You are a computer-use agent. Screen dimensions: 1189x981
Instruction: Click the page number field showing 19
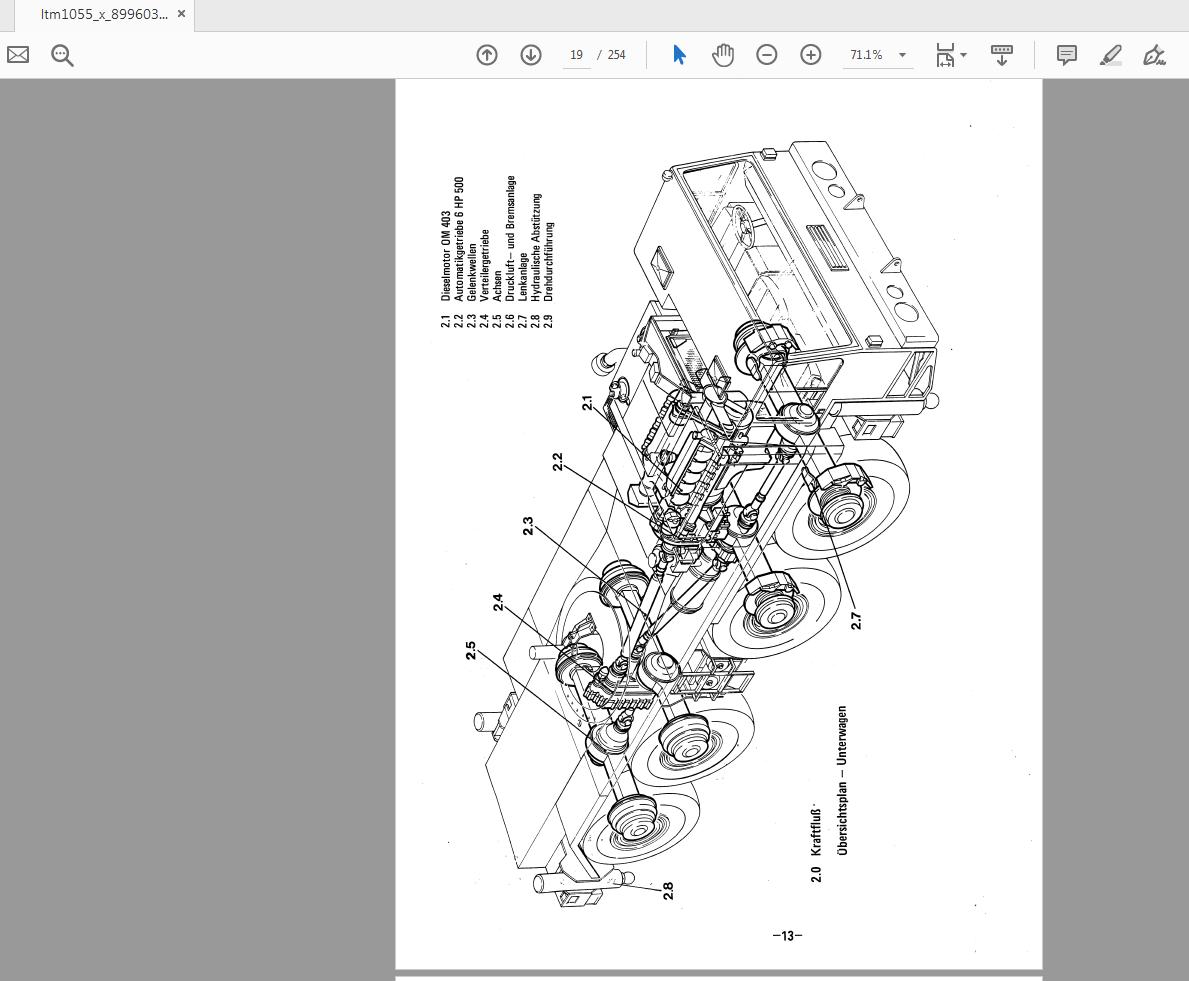click(576, 55)
